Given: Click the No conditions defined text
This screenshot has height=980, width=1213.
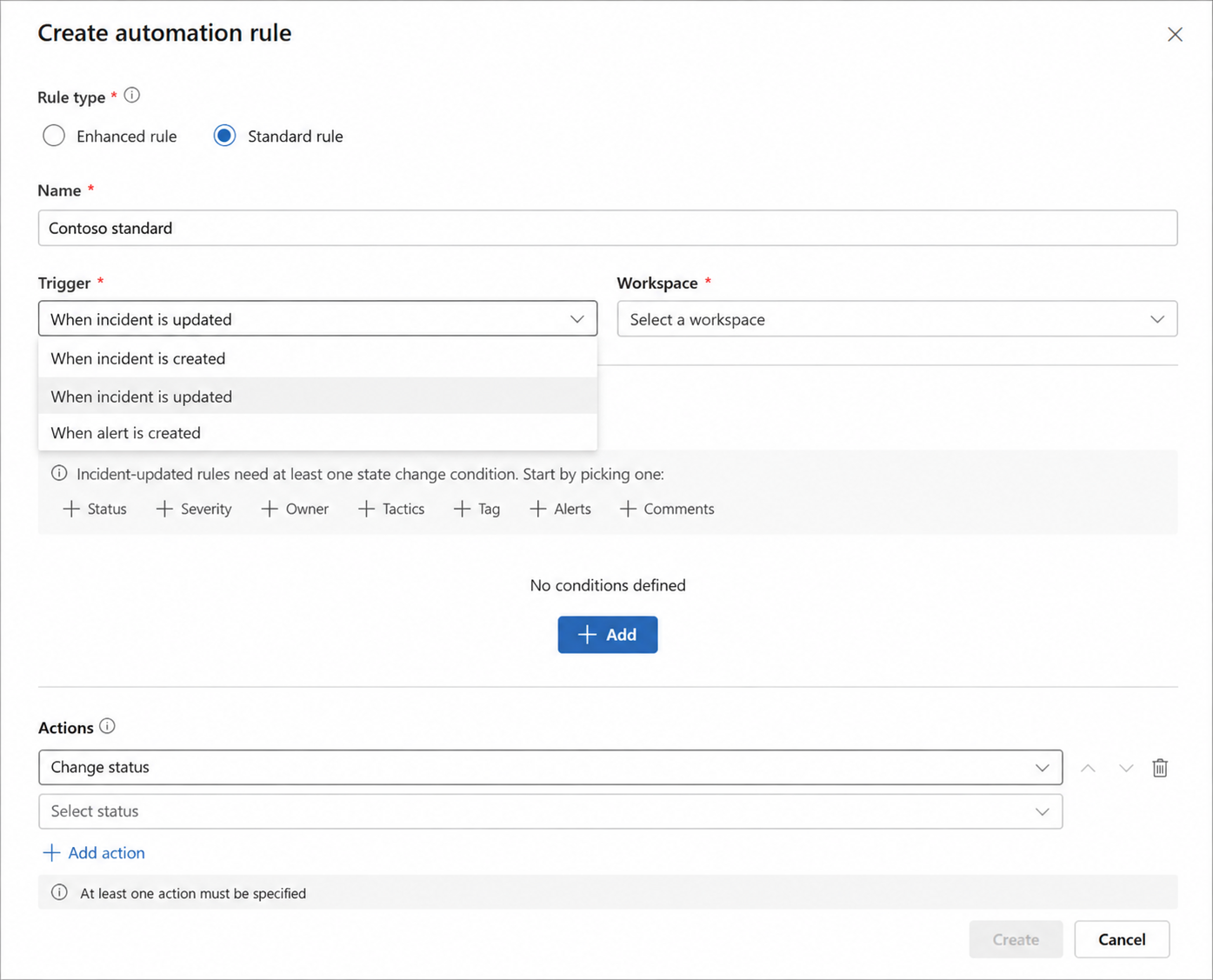Looking at the screenshot, I should pos(608,585).
